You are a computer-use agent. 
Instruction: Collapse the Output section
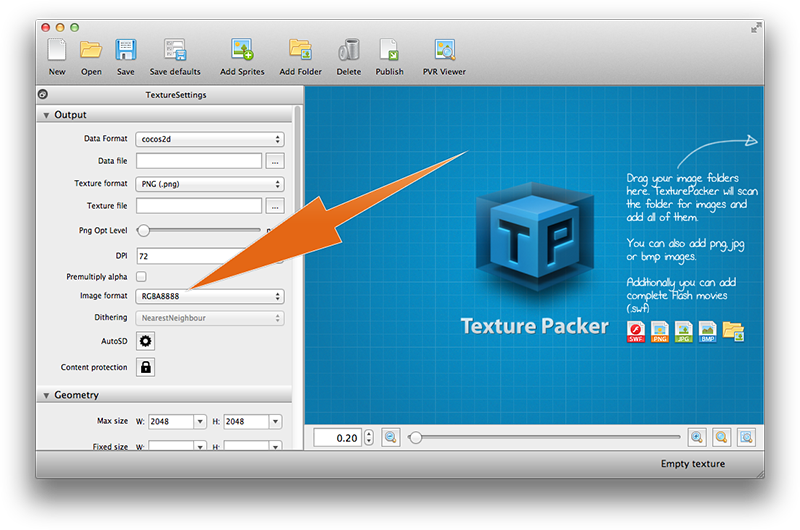(46, 115)
